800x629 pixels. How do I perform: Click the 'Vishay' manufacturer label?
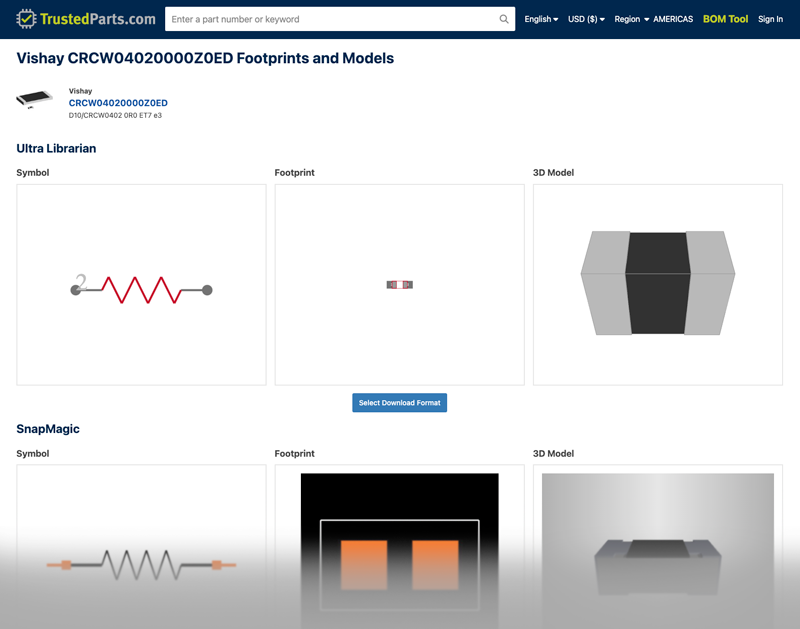[81, 91]
